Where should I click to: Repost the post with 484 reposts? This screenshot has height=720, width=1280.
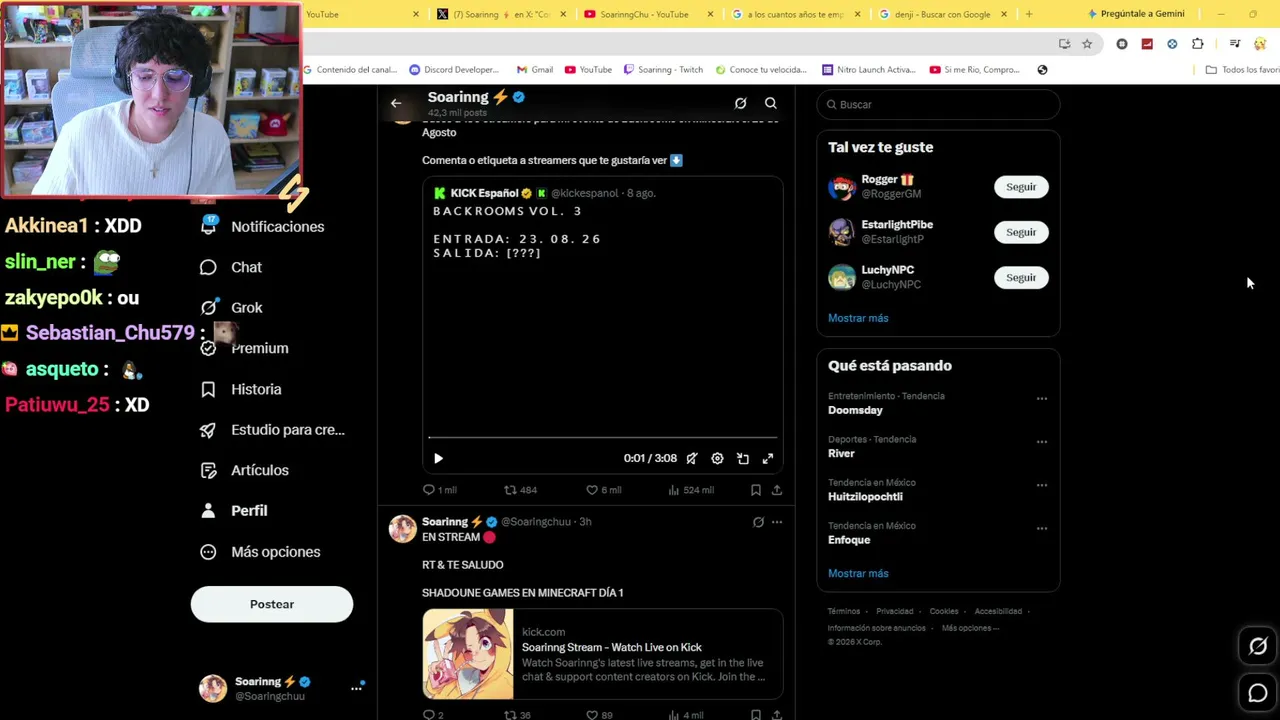(x=520, y=490)
